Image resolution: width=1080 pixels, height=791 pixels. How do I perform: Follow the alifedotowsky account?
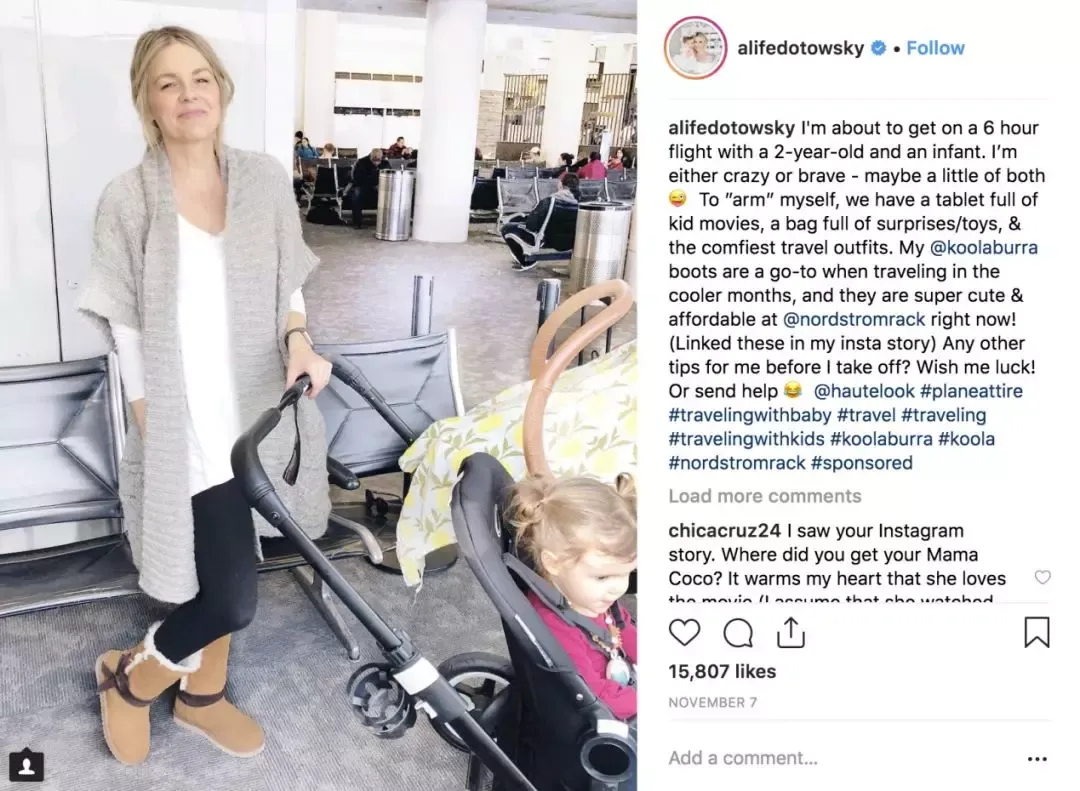935,48
